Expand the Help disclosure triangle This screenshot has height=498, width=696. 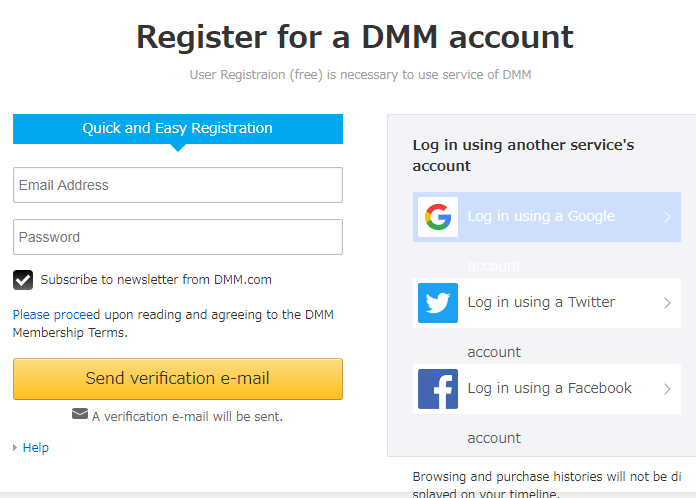[x=16, y=448]
